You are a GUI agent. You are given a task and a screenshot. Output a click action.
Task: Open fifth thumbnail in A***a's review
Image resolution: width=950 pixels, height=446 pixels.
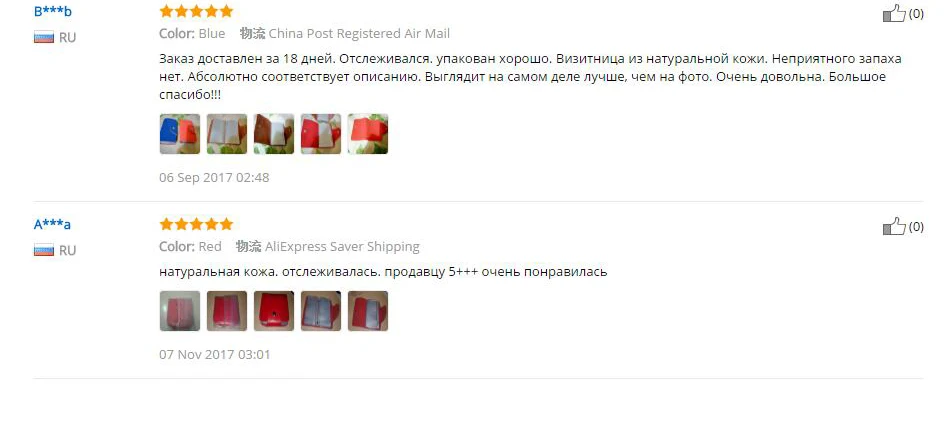(x=368, y=311)
